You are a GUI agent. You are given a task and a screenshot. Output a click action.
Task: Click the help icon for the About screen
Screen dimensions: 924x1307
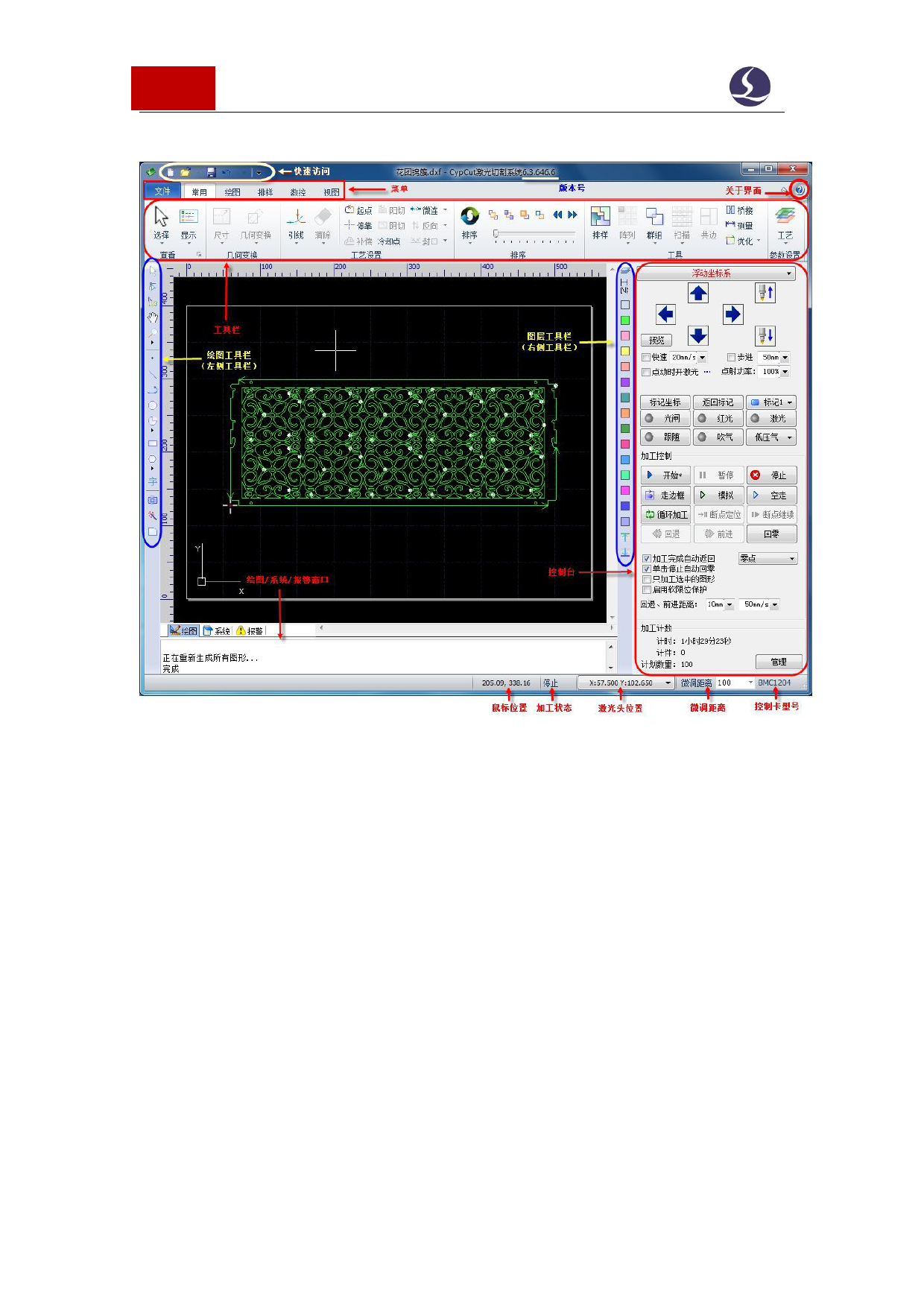(x=799, y=190)
